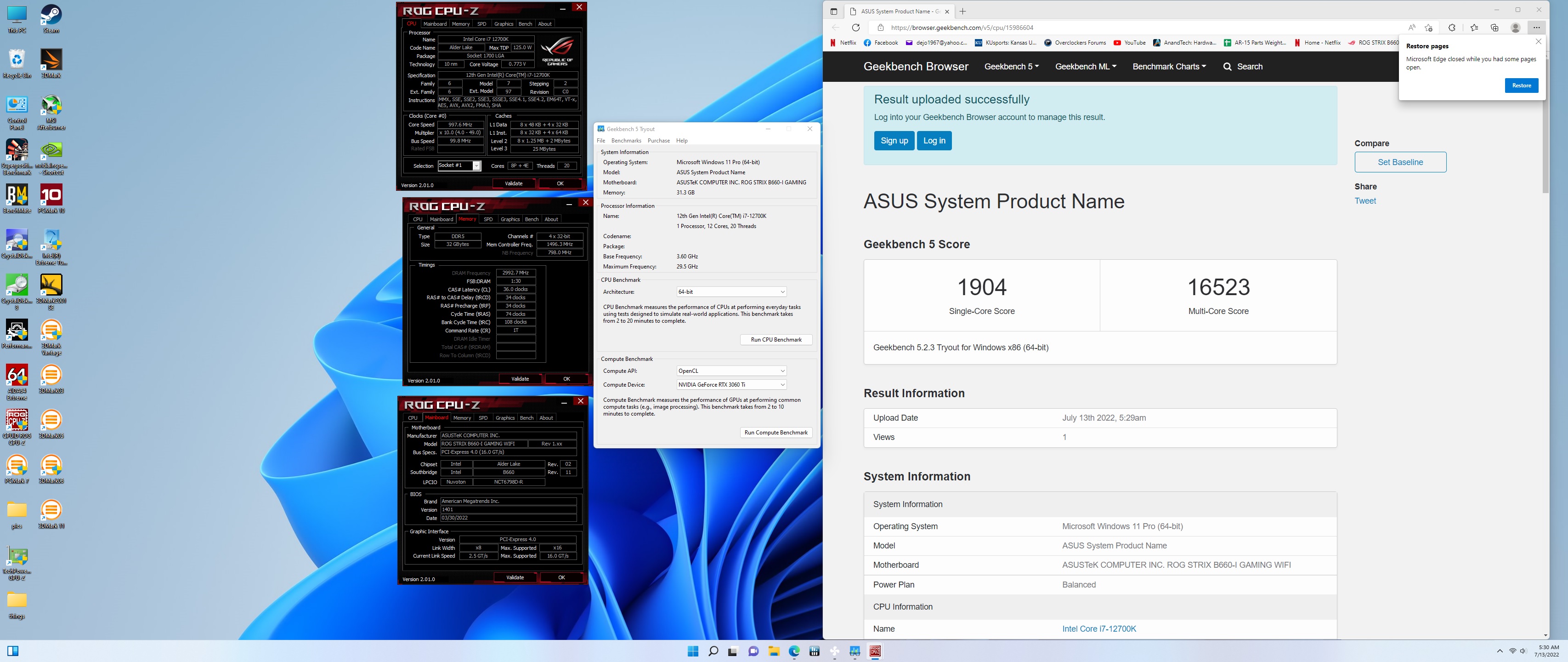
Task: Open the Intel Core i7-12700K link
Action: point(1098,628)
